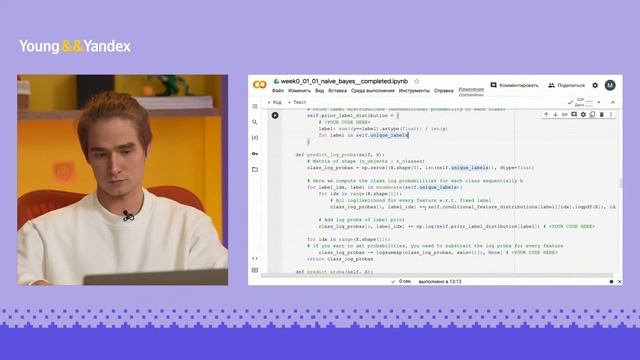The width and height of the screenshot is (640, 360).
Task: Mirror cell in a tab
Action: tap(592, 115)
